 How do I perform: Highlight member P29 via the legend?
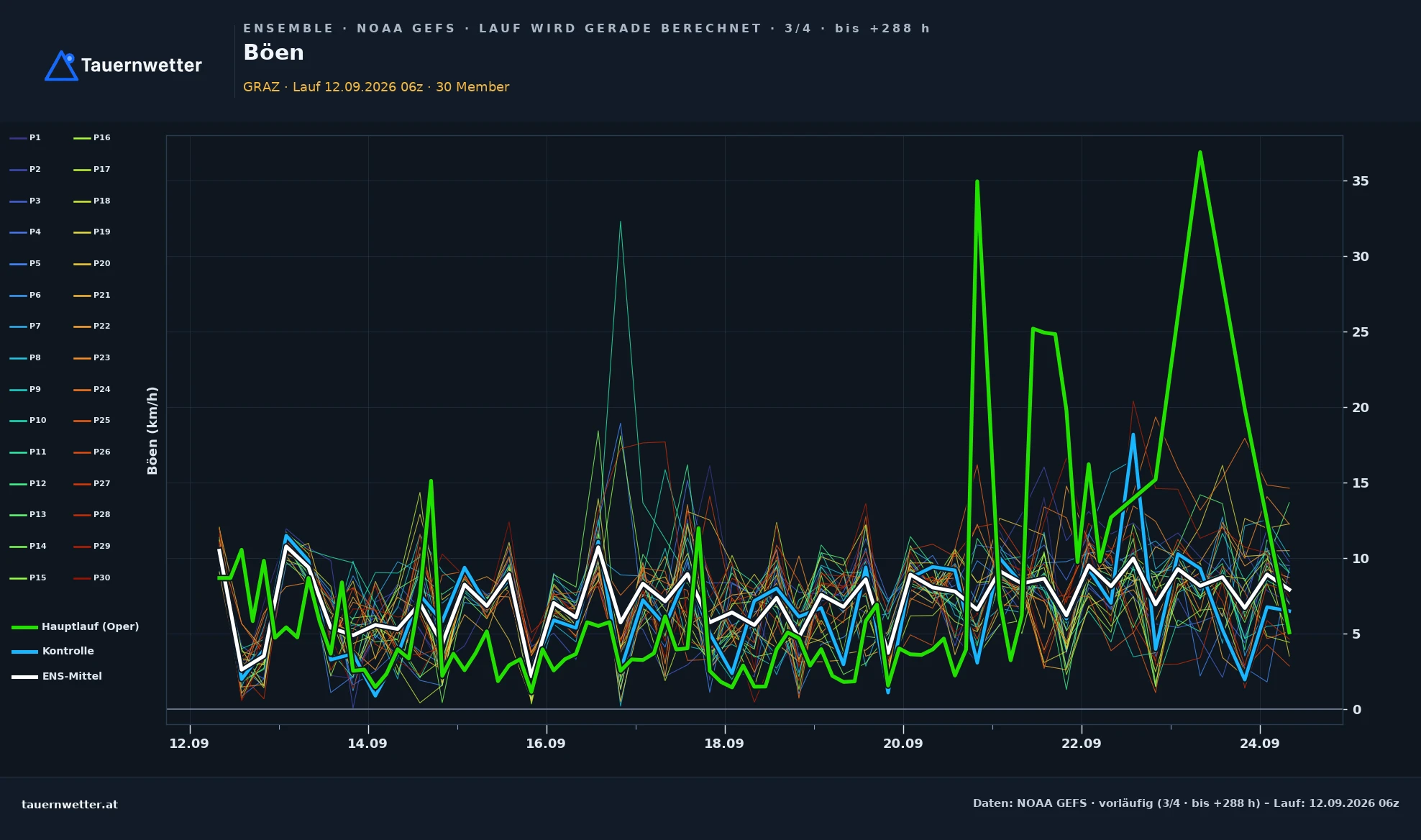(x=92, y=546)
